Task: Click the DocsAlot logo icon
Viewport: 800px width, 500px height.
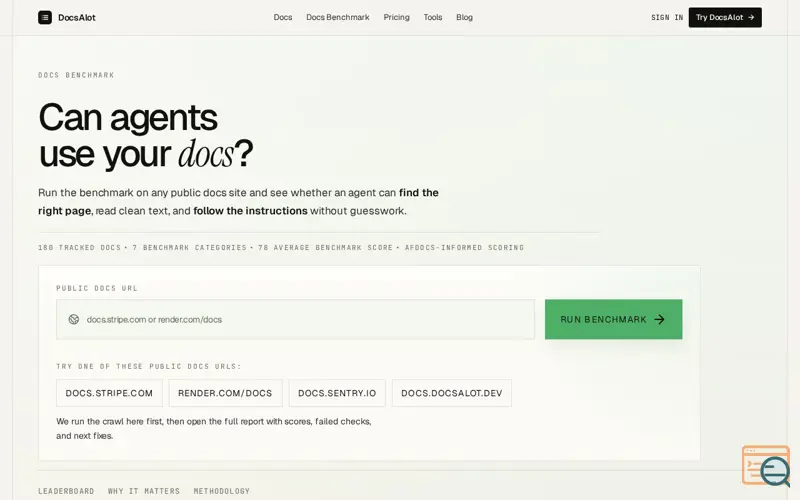Action: point(45,17)
